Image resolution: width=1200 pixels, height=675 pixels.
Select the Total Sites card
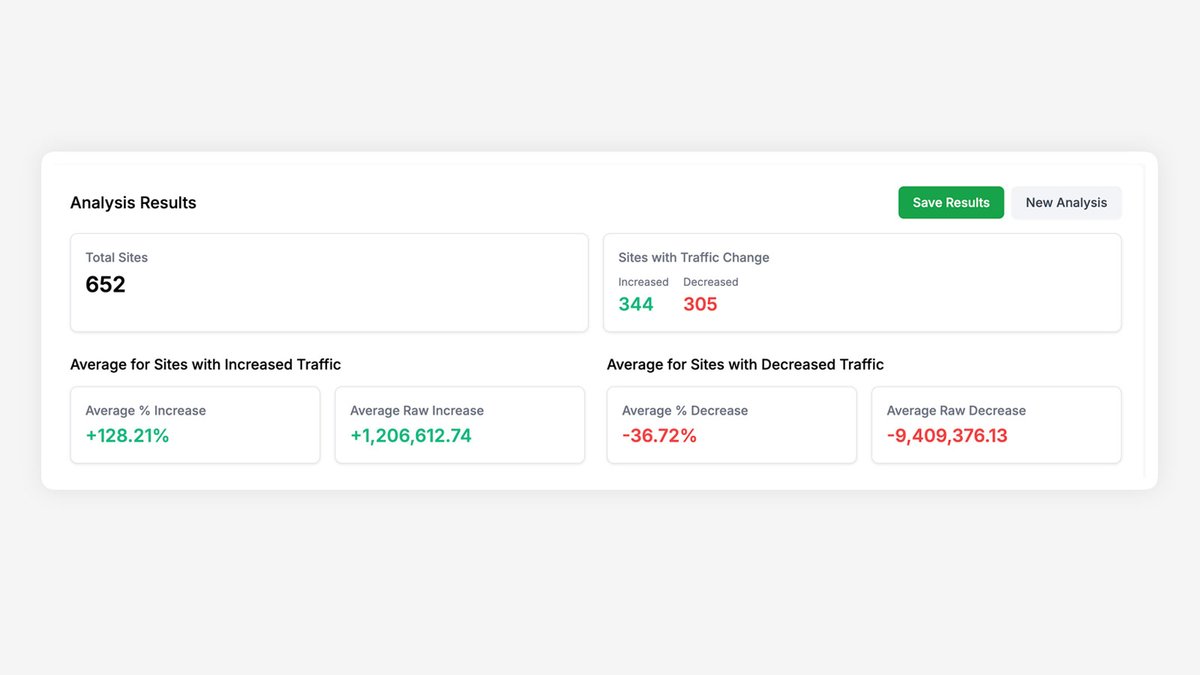(x=329, y=282)
